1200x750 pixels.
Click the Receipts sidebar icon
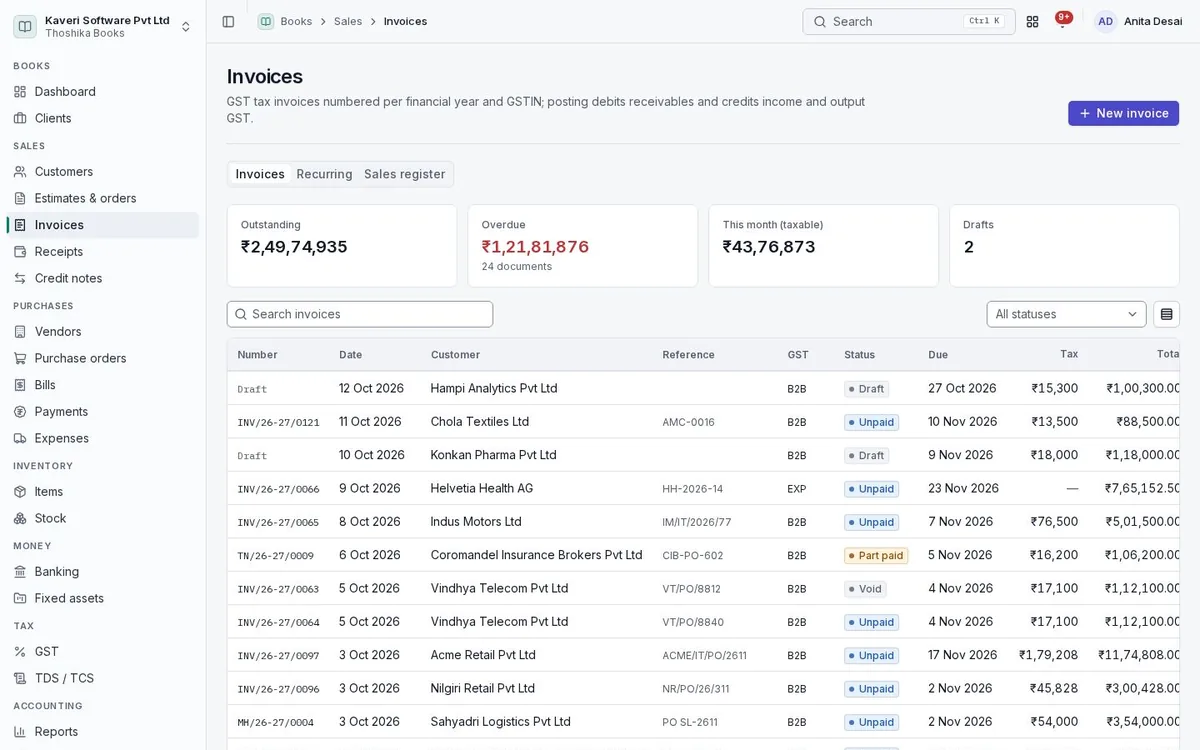[20, 252]
